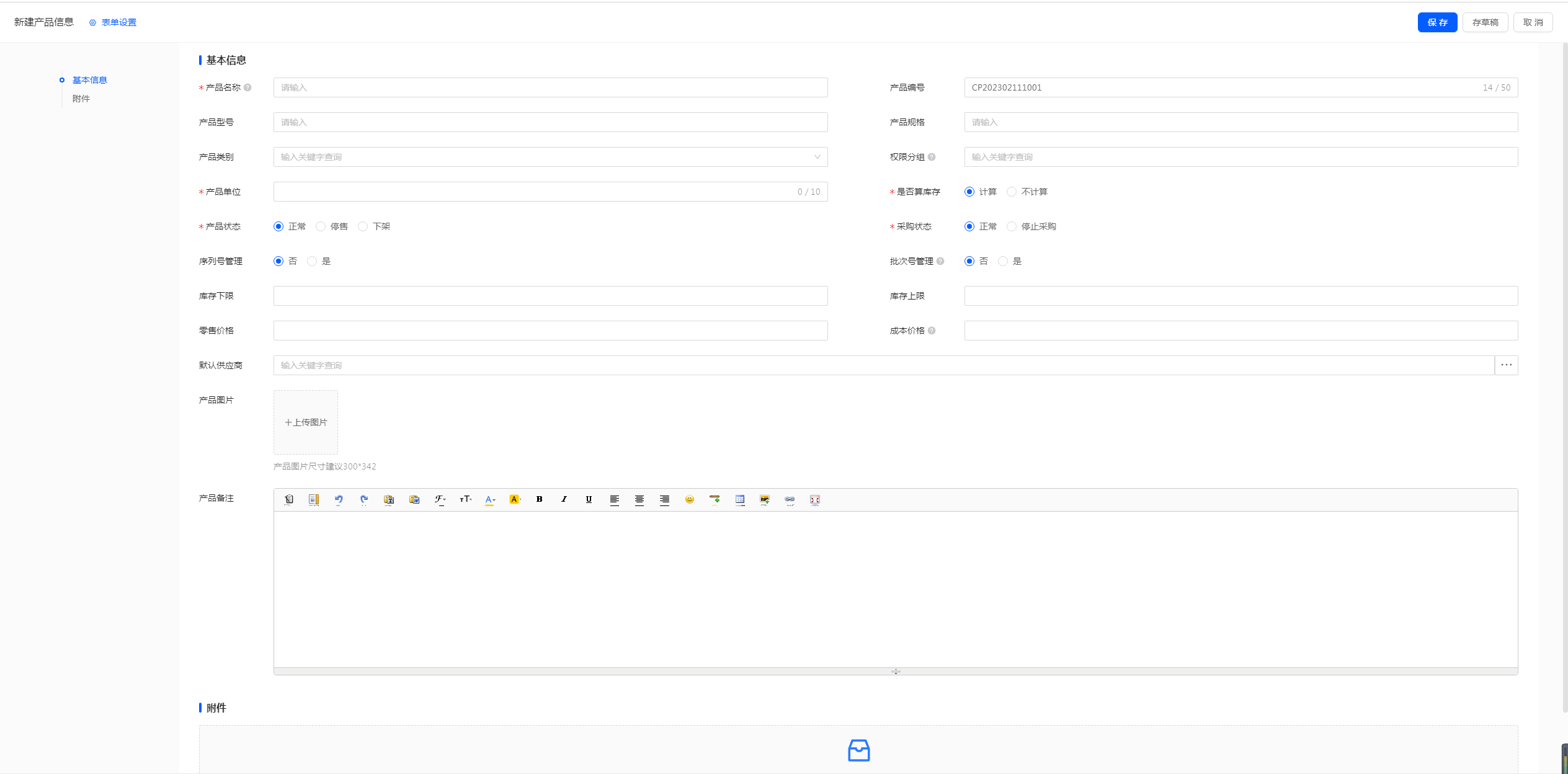The height and width of the screenshot is (774, 1568).
Task: Click help icon beside 产品名称
Action: 247,87
